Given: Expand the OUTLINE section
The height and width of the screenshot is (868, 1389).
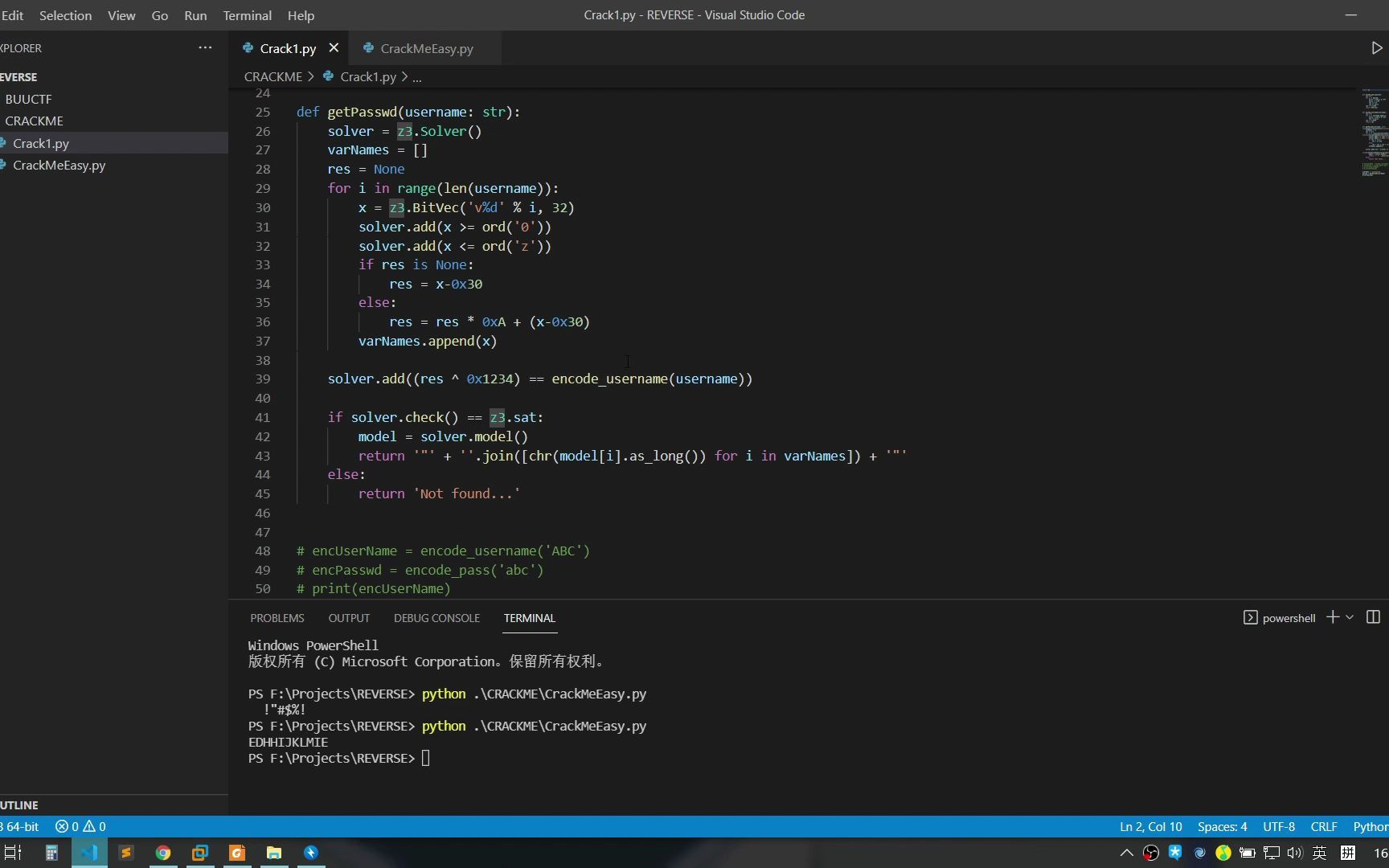Looking at the screenshot, I should 114,805.
